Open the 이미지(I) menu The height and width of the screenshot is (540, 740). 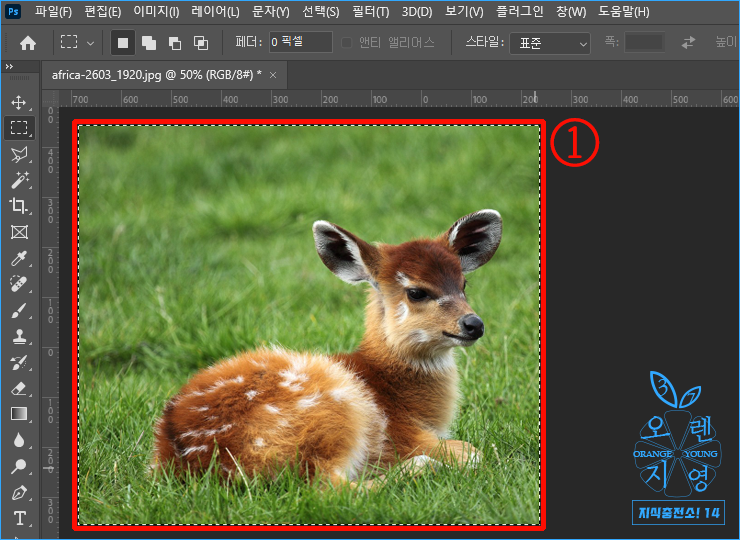156,11
